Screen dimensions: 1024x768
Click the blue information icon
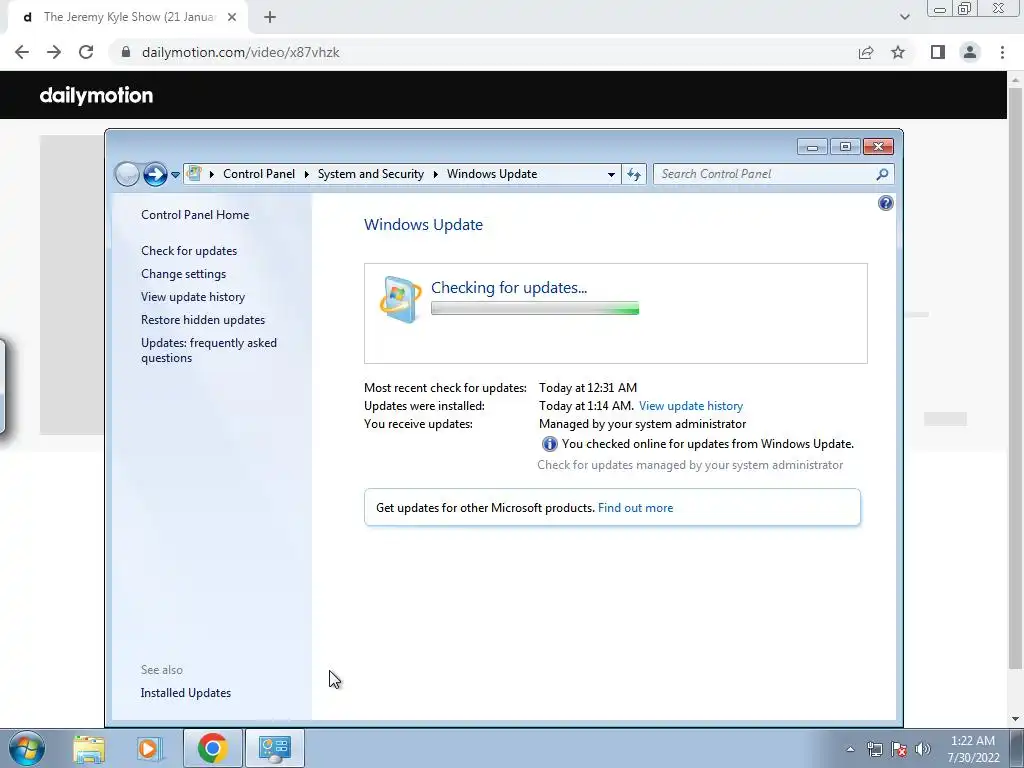[x=549, y=444]
